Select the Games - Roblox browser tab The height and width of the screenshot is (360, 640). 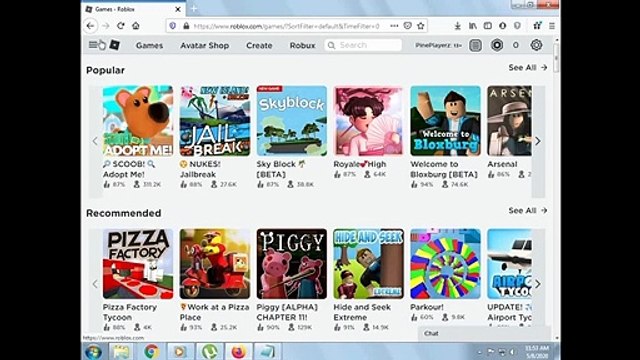pos(133,9)
